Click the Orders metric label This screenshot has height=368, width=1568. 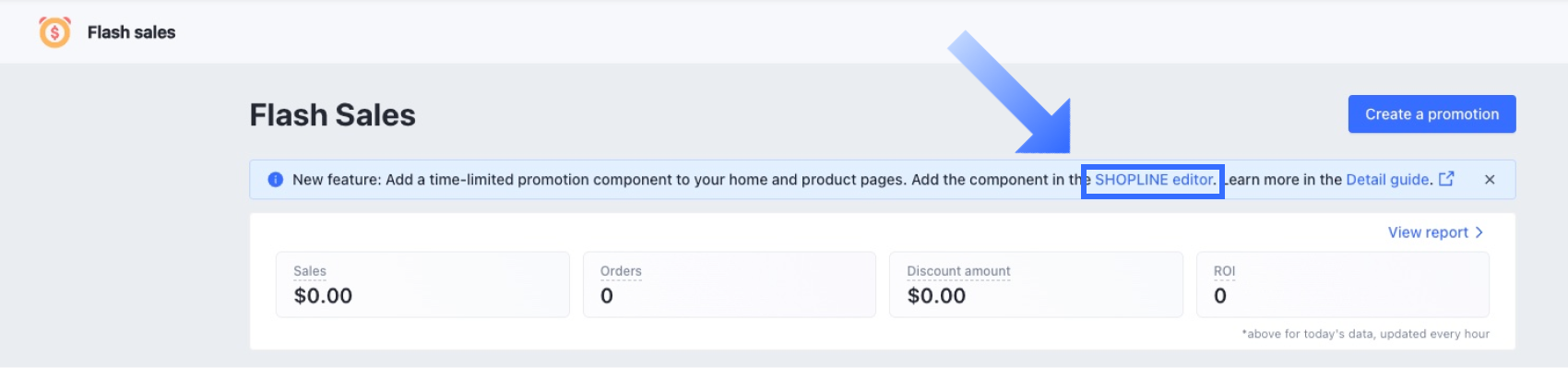tap(621, 271)
